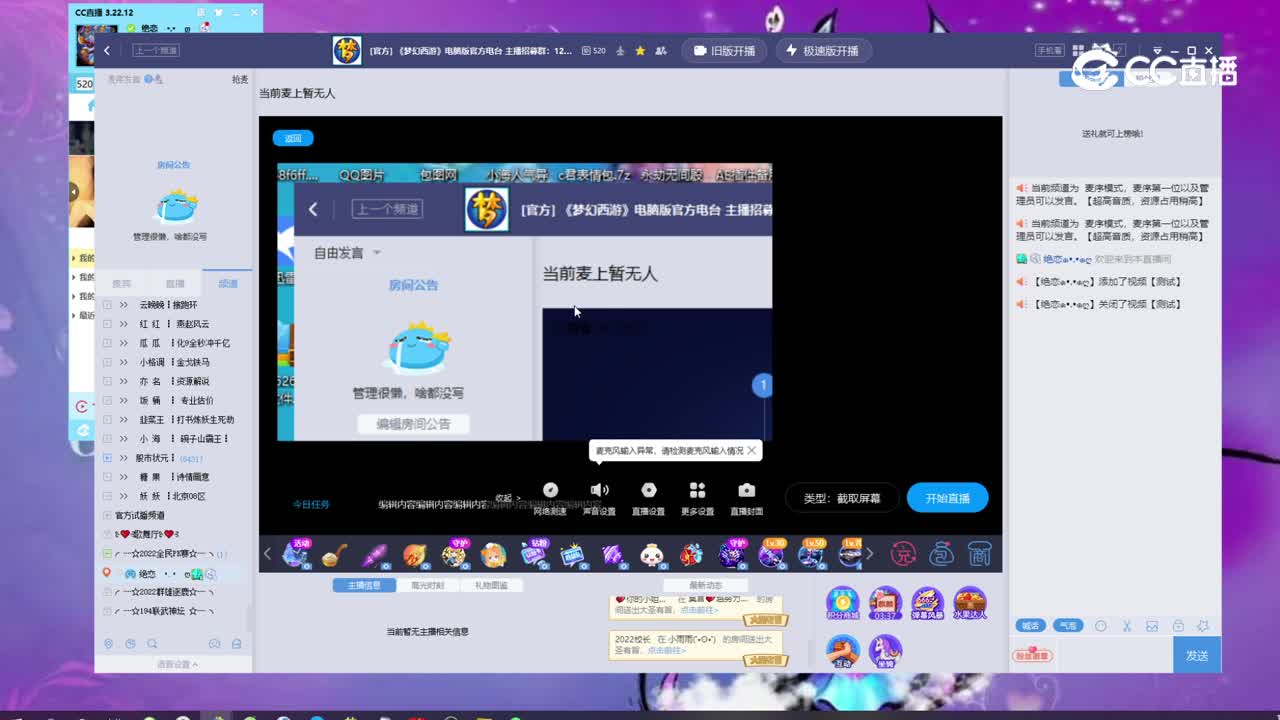This screenshot has height=720, width=1280.
Task: Open 互动 interaction handshake icon
Action: [843, 652]
